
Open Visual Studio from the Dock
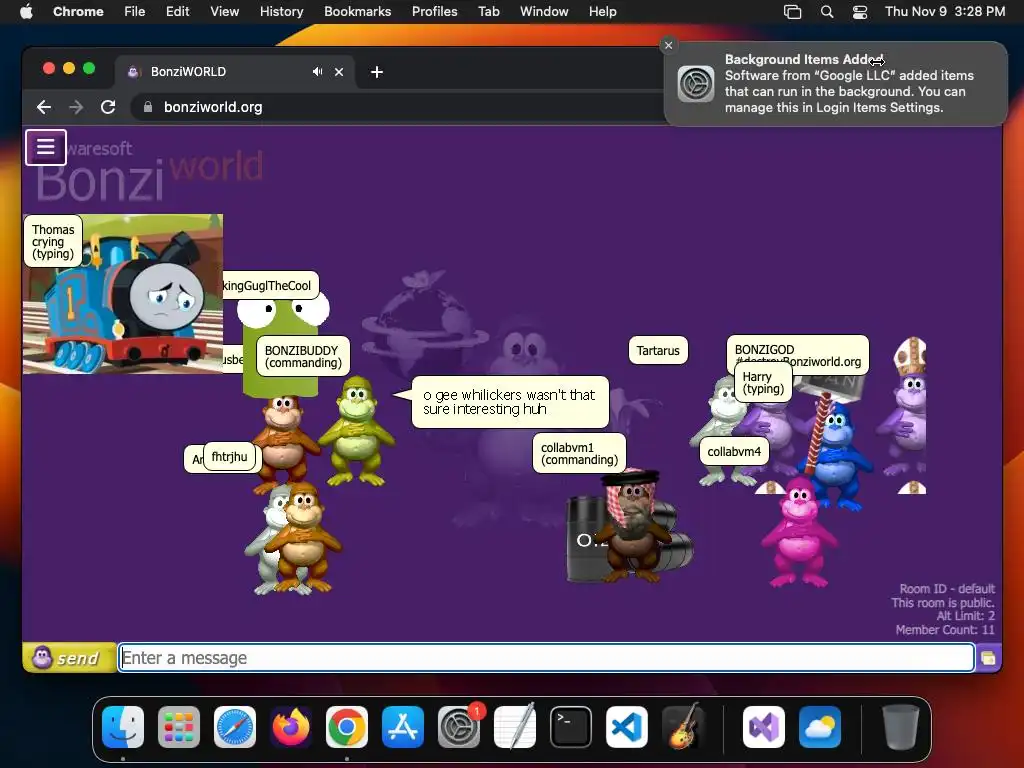pos(764,727)
